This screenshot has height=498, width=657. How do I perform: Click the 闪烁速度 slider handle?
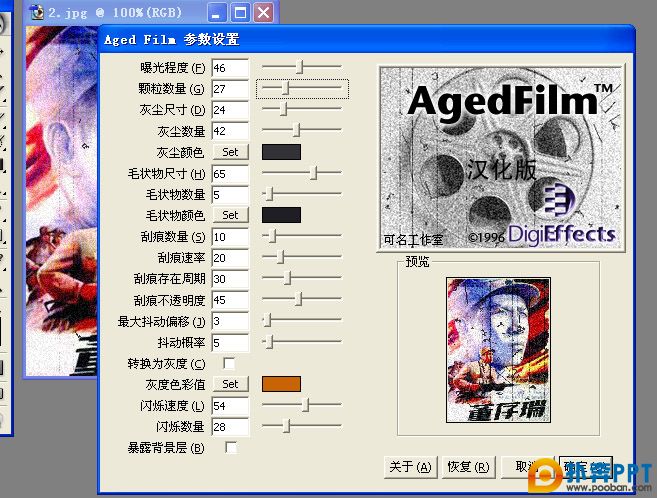(306, 405)
